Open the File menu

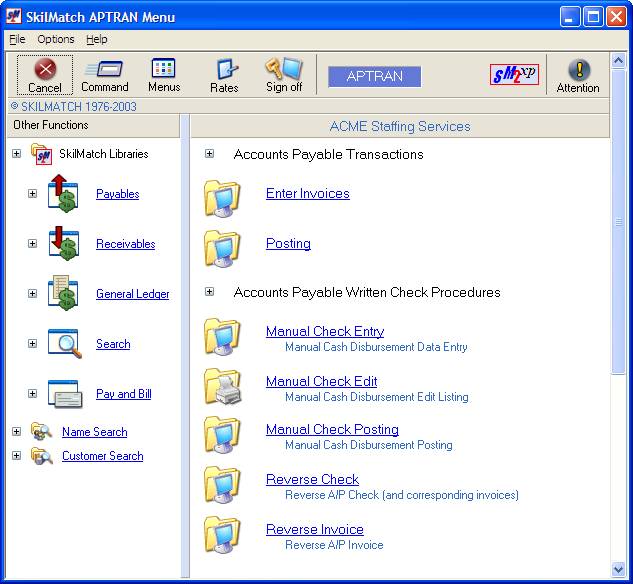(17, 39)
